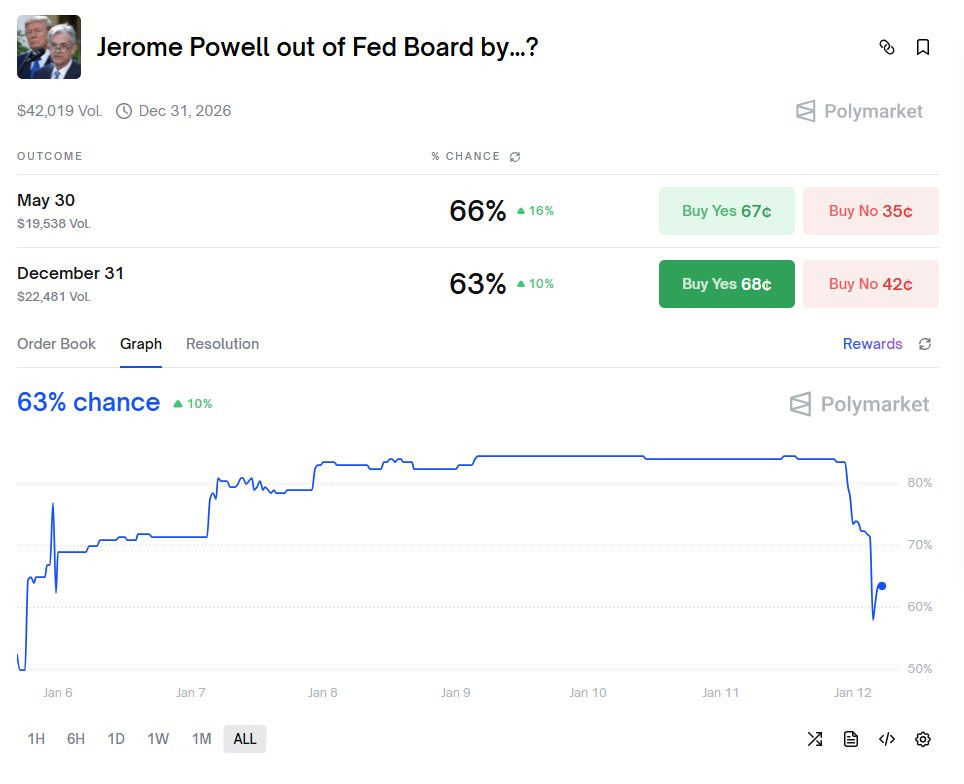Bookmark this Jerome Powell market
The height and width of the screenshot is (784, 964).
pos(923,47)
